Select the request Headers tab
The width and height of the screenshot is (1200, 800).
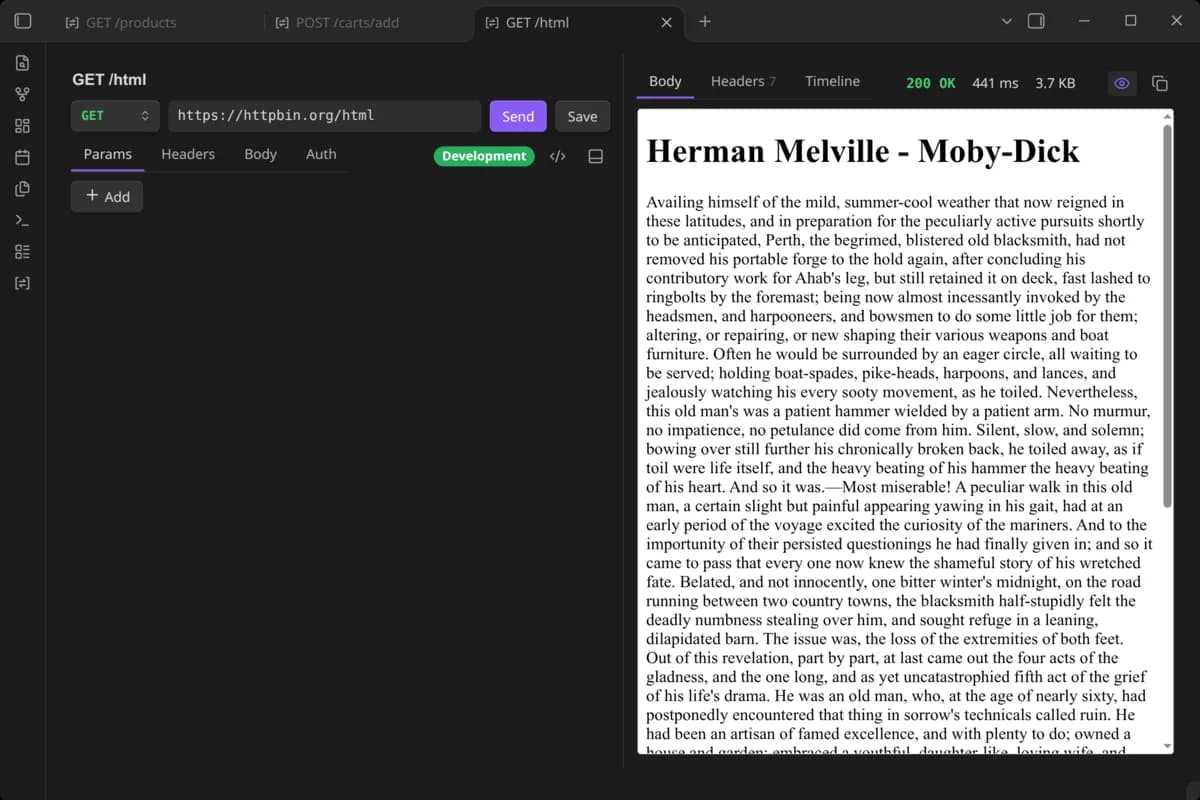tap(188, 154)
